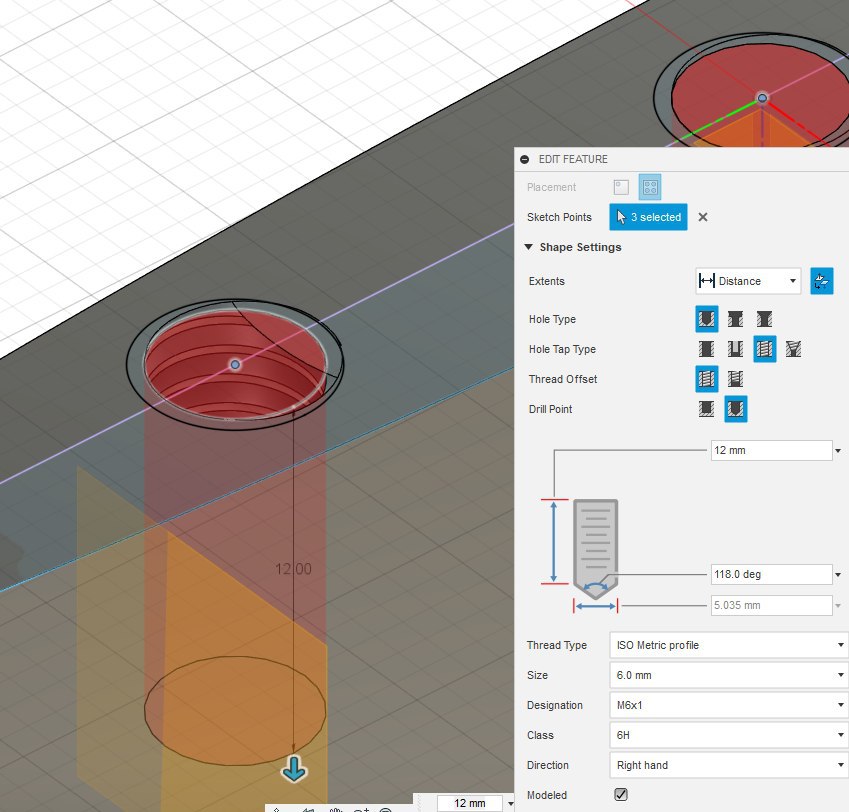Choose the Counterbore hole type icon
Viewport: 849px width, 812px height.
click(735, 319)
